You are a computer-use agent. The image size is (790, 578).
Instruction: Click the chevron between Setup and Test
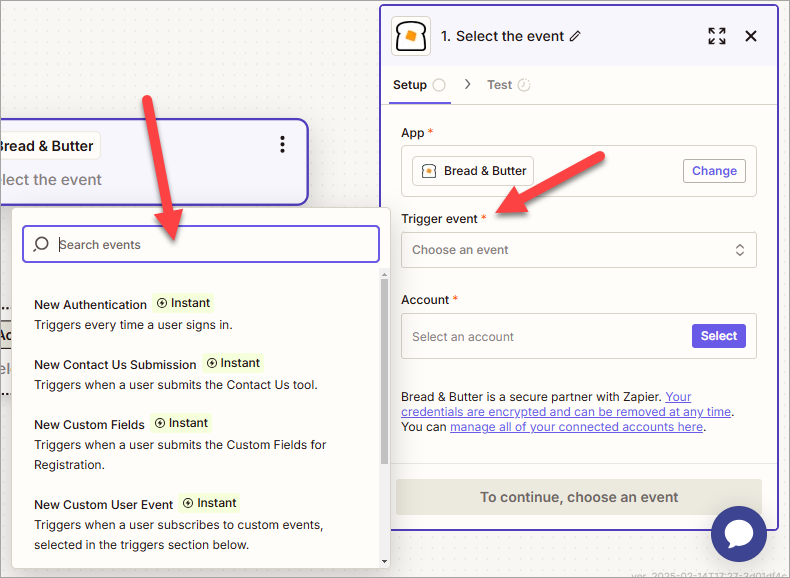(x=468, y=84)
